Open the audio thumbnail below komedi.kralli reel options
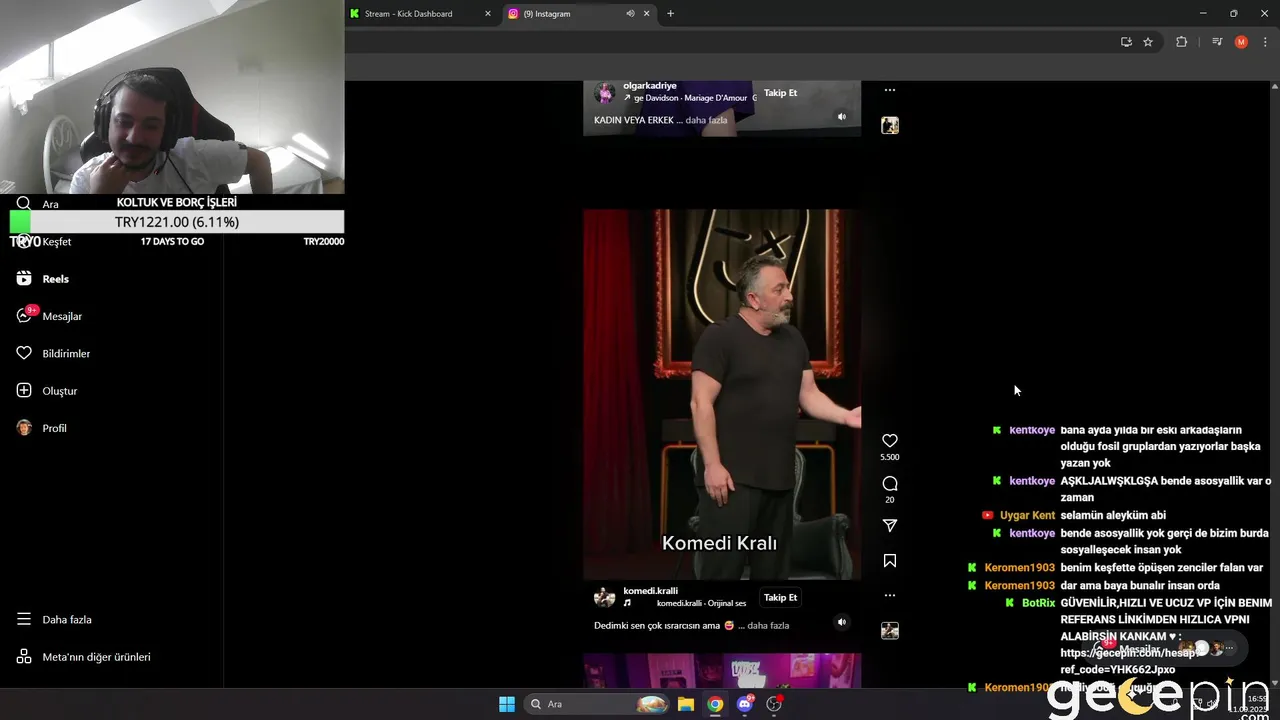Image resolution: width=1280 pixels, height=720 pixels. [x=890, y=631]
